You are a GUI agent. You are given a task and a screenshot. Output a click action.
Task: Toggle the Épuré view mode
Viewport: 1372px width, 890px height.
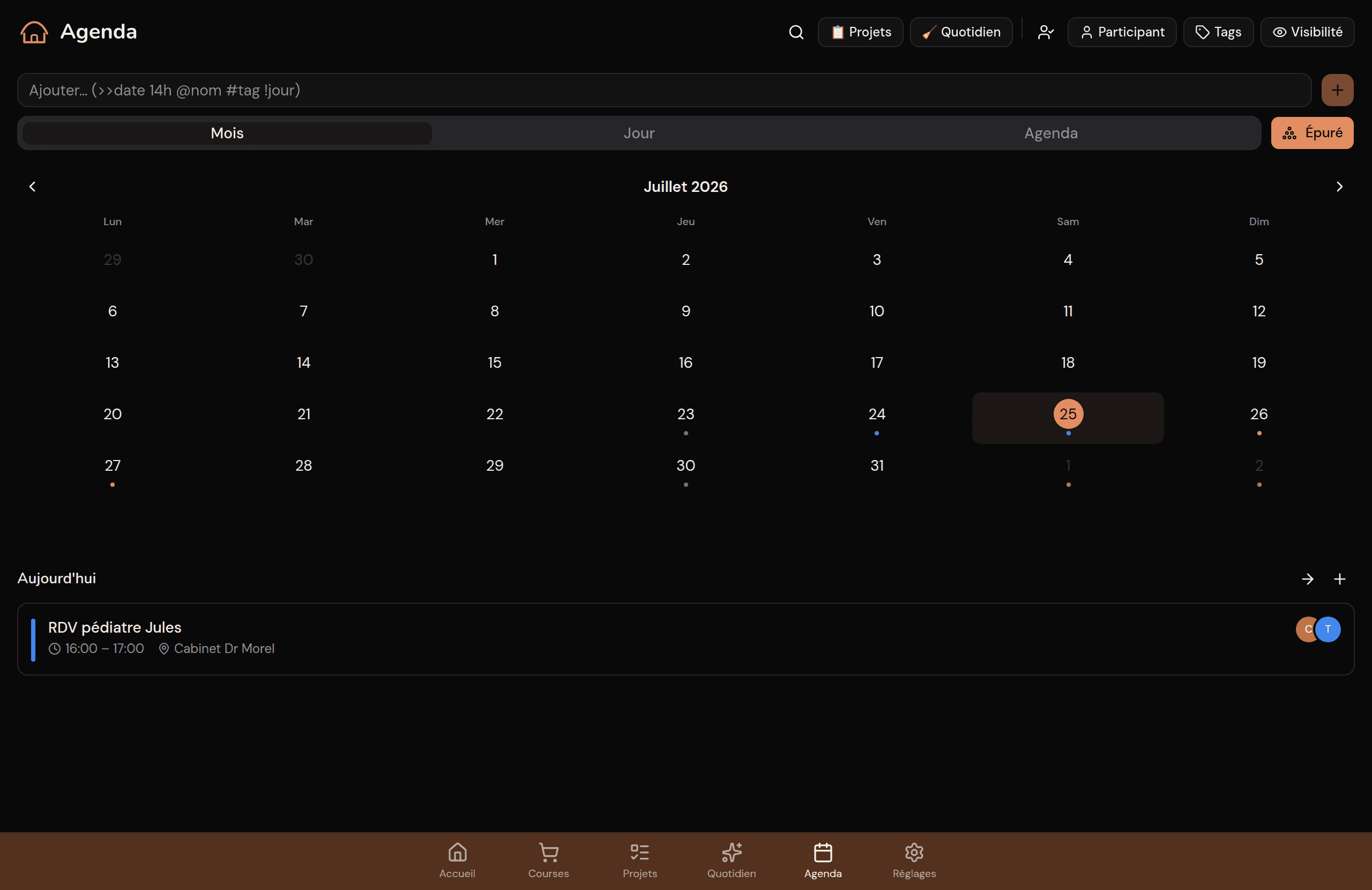click(x=1312, y=132)
